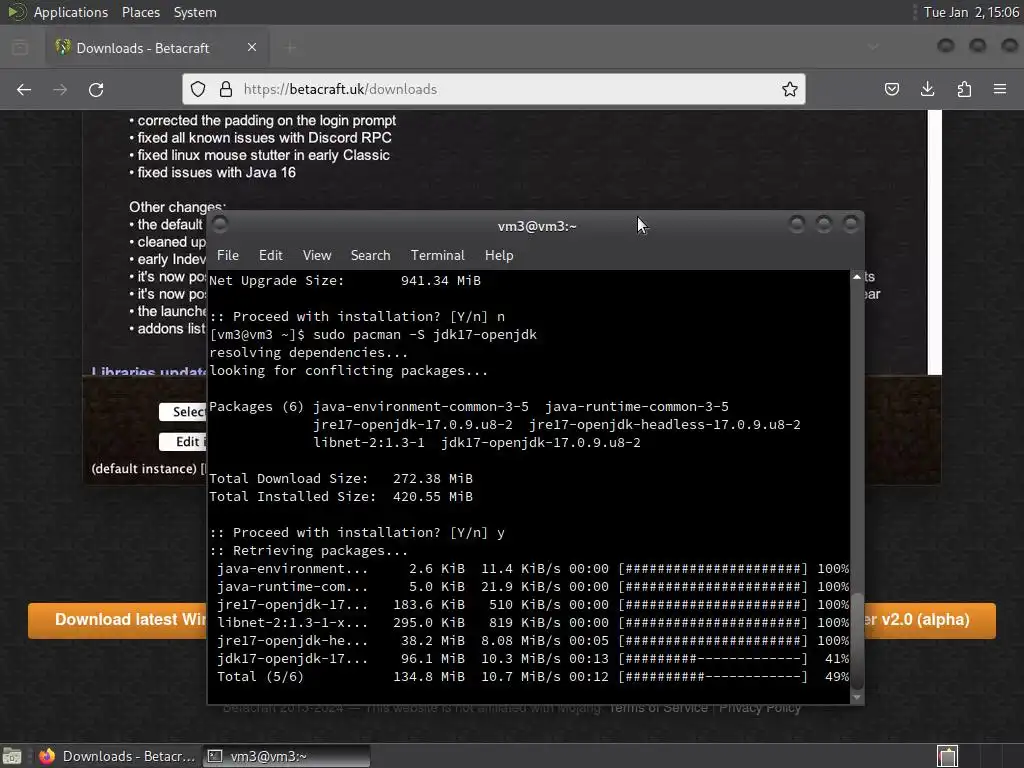The height and width of the screenshot is (768, 1024).
Task: Click the Total (5/6) progress bar
Action: [713, 677]
